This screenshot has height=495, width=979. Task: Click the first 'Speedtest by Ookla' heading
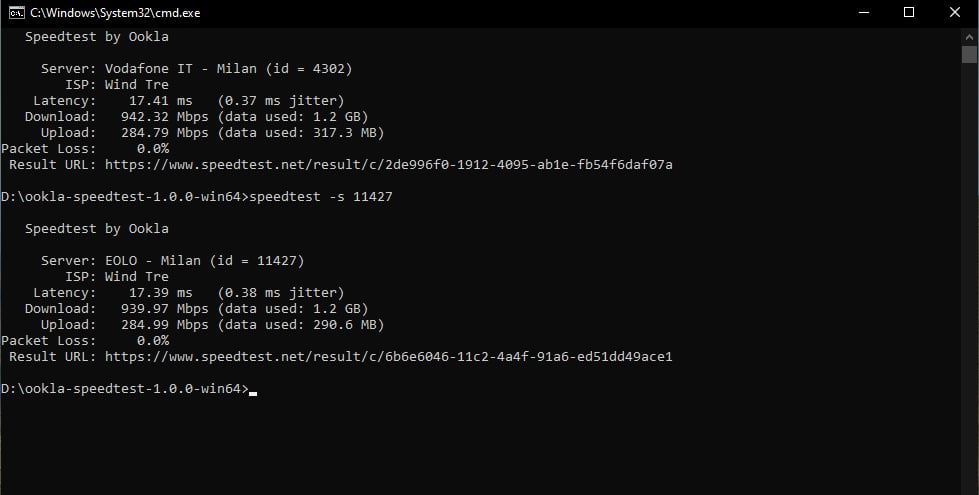pyautogui.click(x=97, y=37)
